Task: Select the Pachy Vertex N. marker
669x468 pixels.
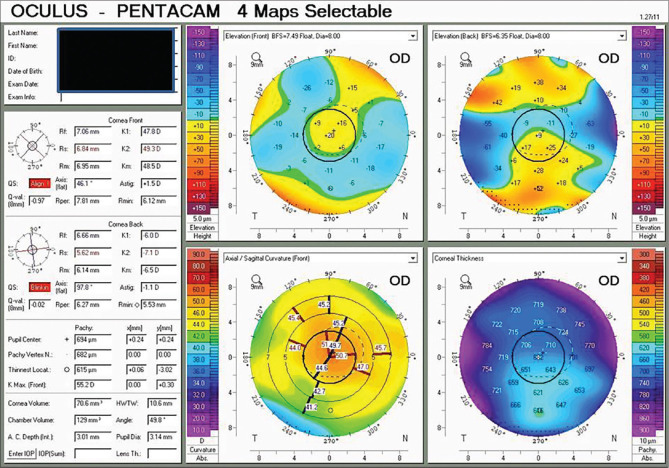Action: 66,356
